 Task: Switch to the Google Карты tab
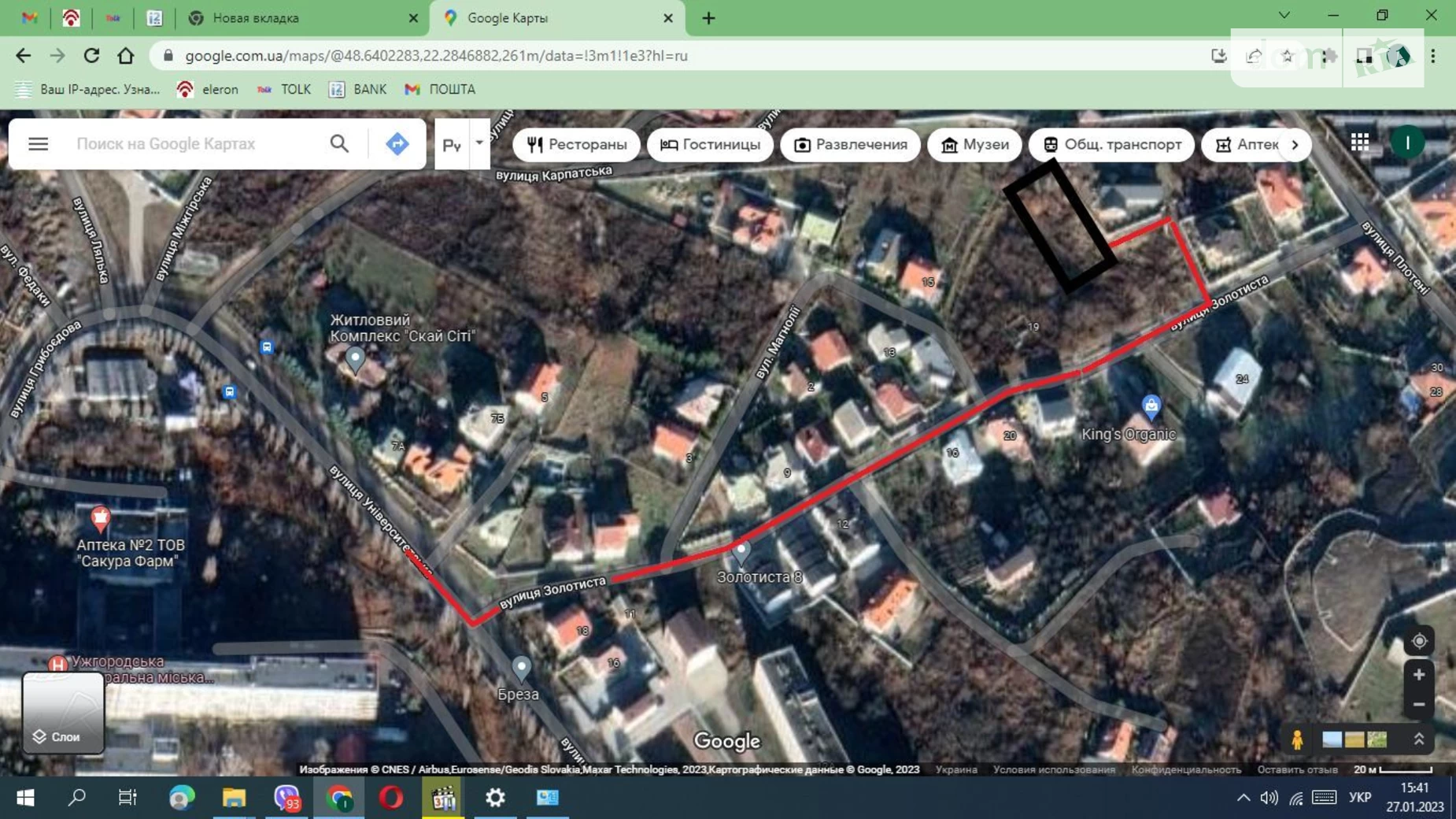click(556, 17)
